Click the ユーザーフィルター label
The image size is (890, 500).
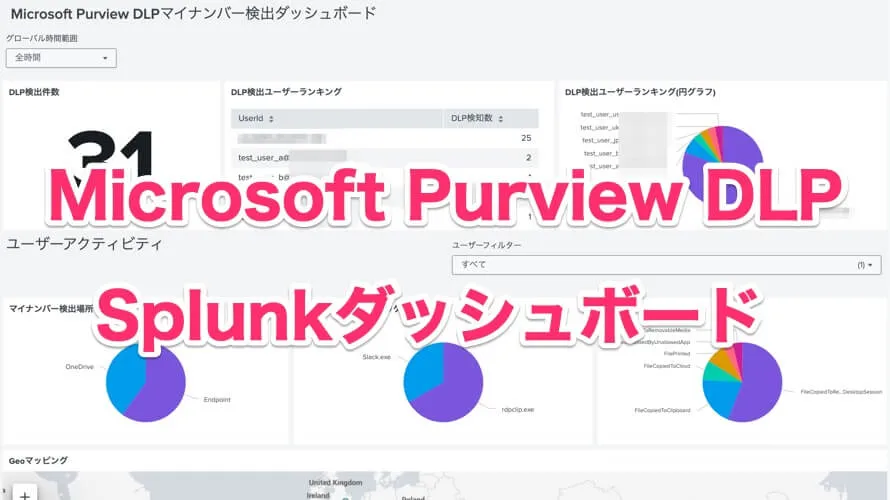(486, 245)
